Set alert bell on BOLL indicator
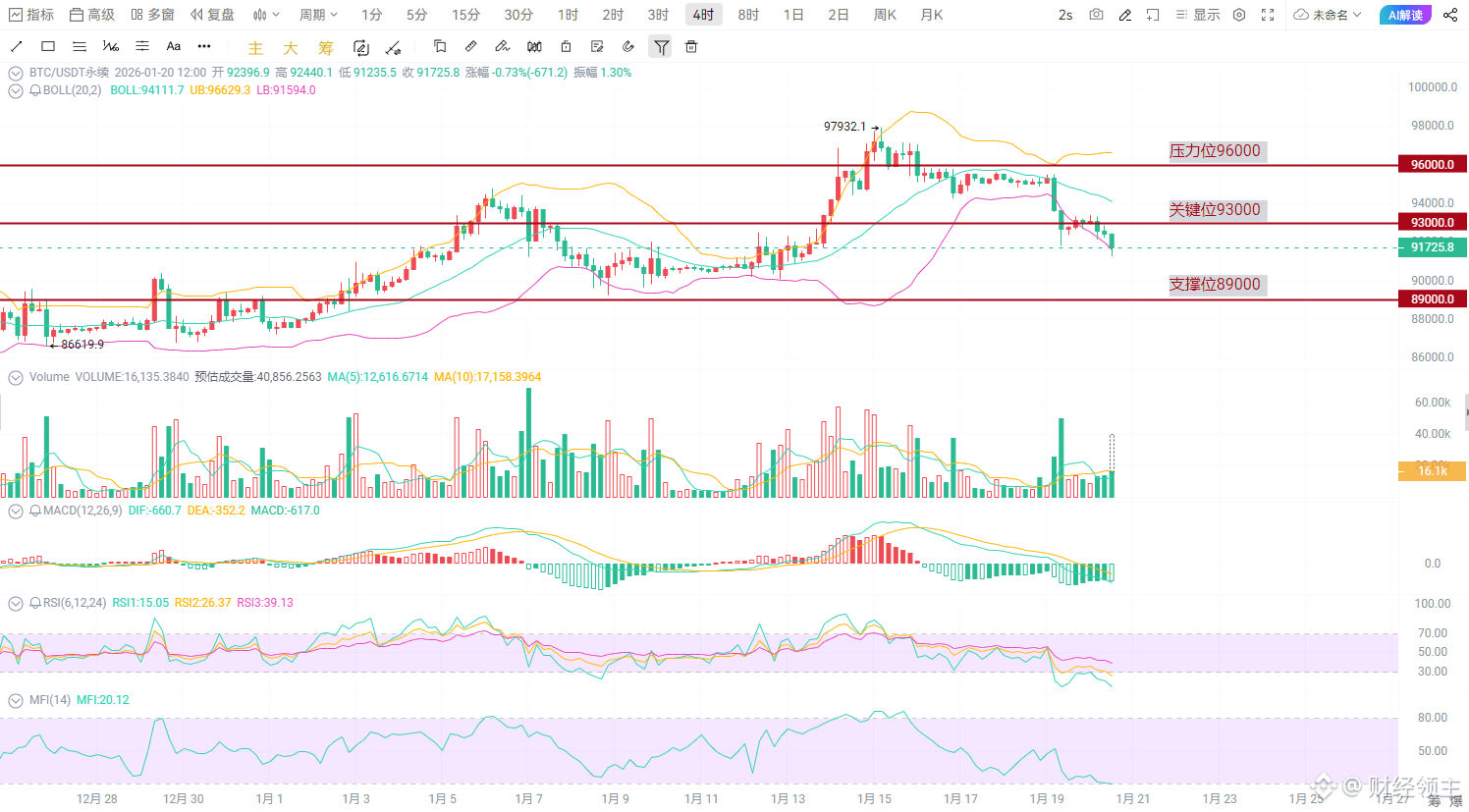This screenshot has height=812, width=1469. tap(35, 90)
